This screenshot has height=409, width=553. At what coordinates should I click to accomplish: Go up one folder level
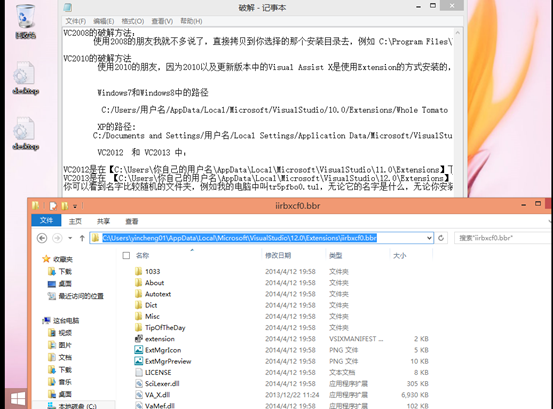(x=82, y=238)
